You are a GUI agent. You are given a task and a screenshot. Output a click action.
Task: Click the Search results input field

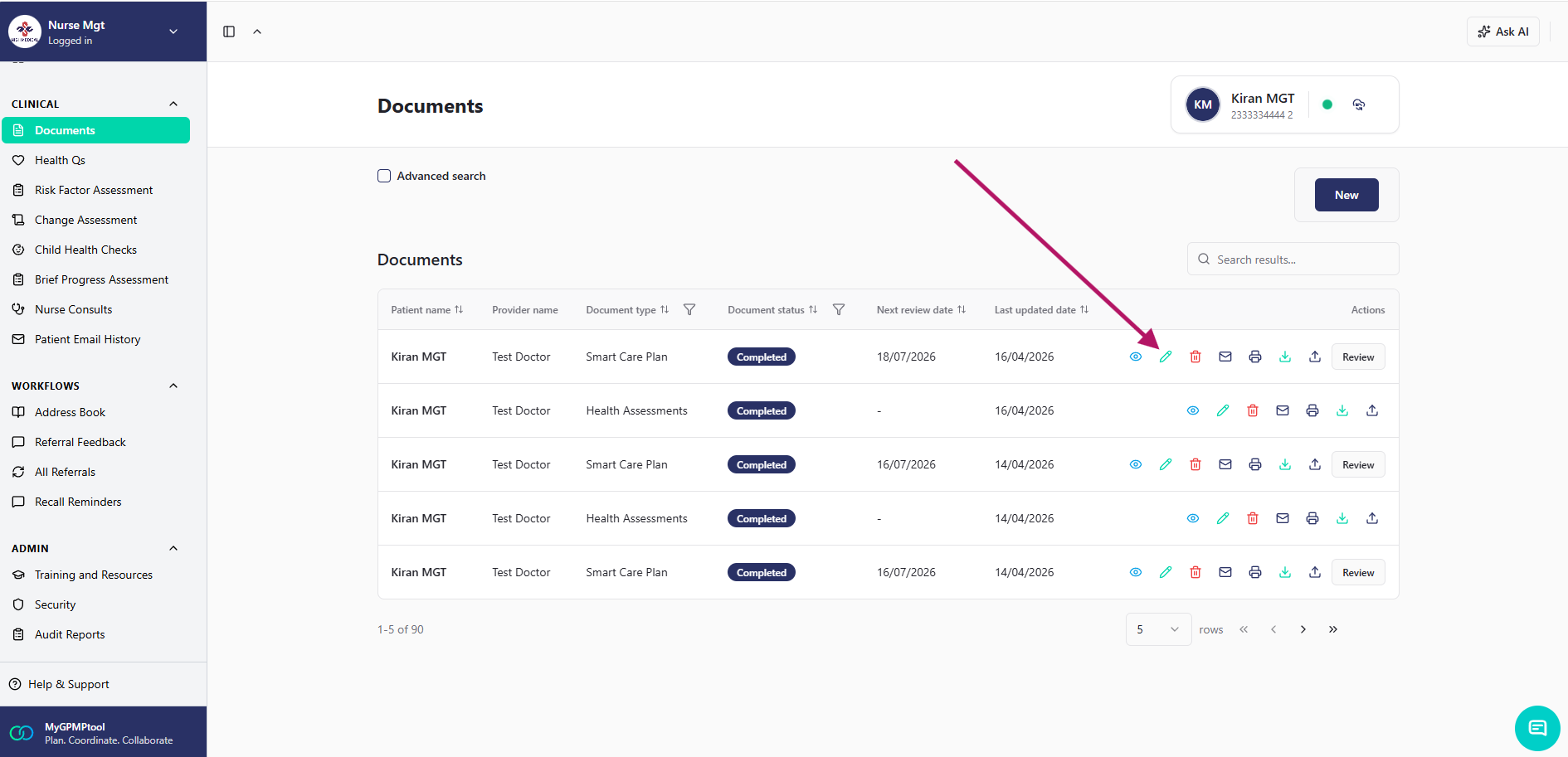pyautogui.click(x=1303, y=260)
